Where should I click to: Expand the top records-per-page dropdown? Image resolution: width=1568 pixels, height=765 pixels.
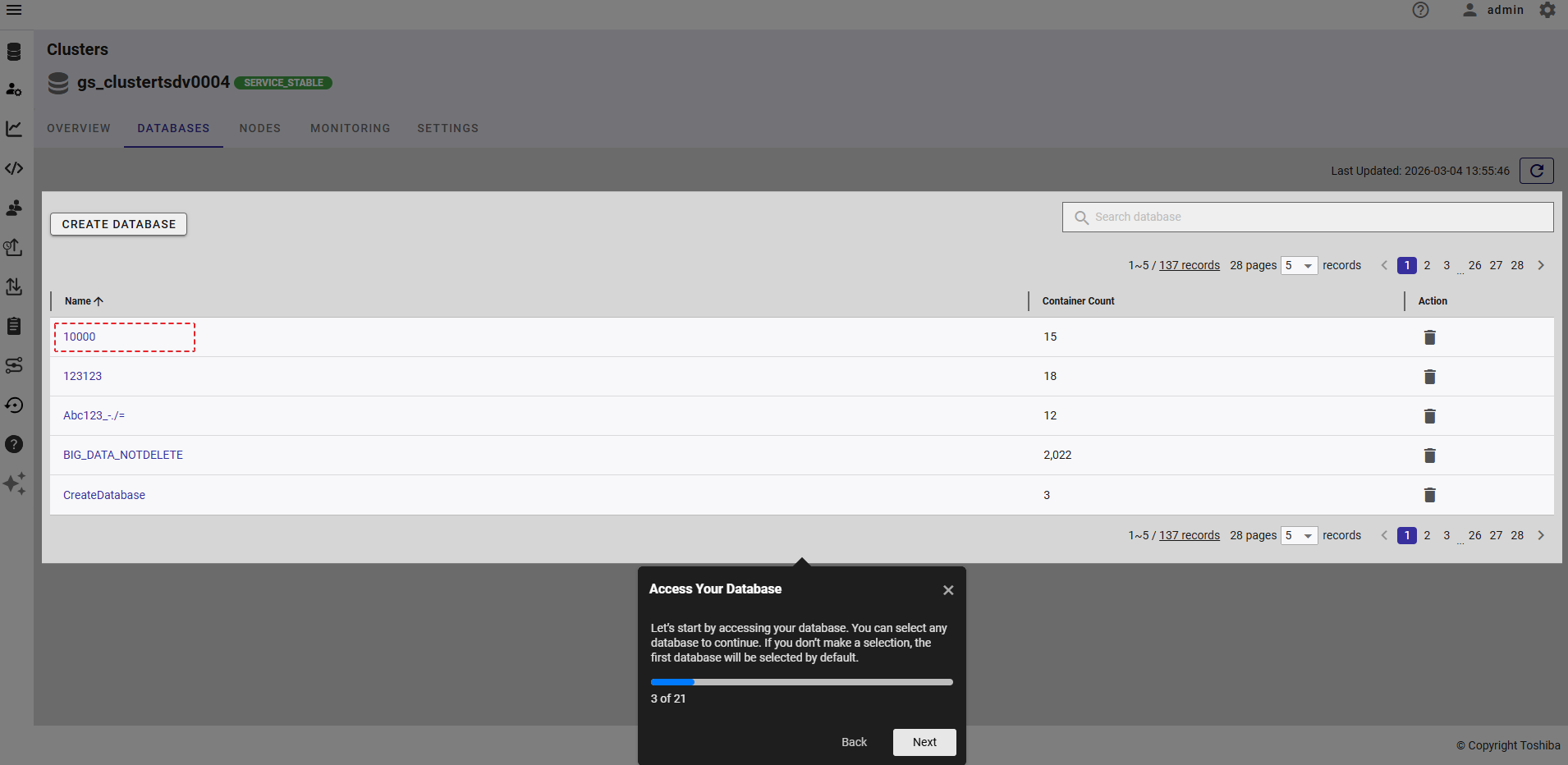pyautogui.click(x=1299, y=265)
